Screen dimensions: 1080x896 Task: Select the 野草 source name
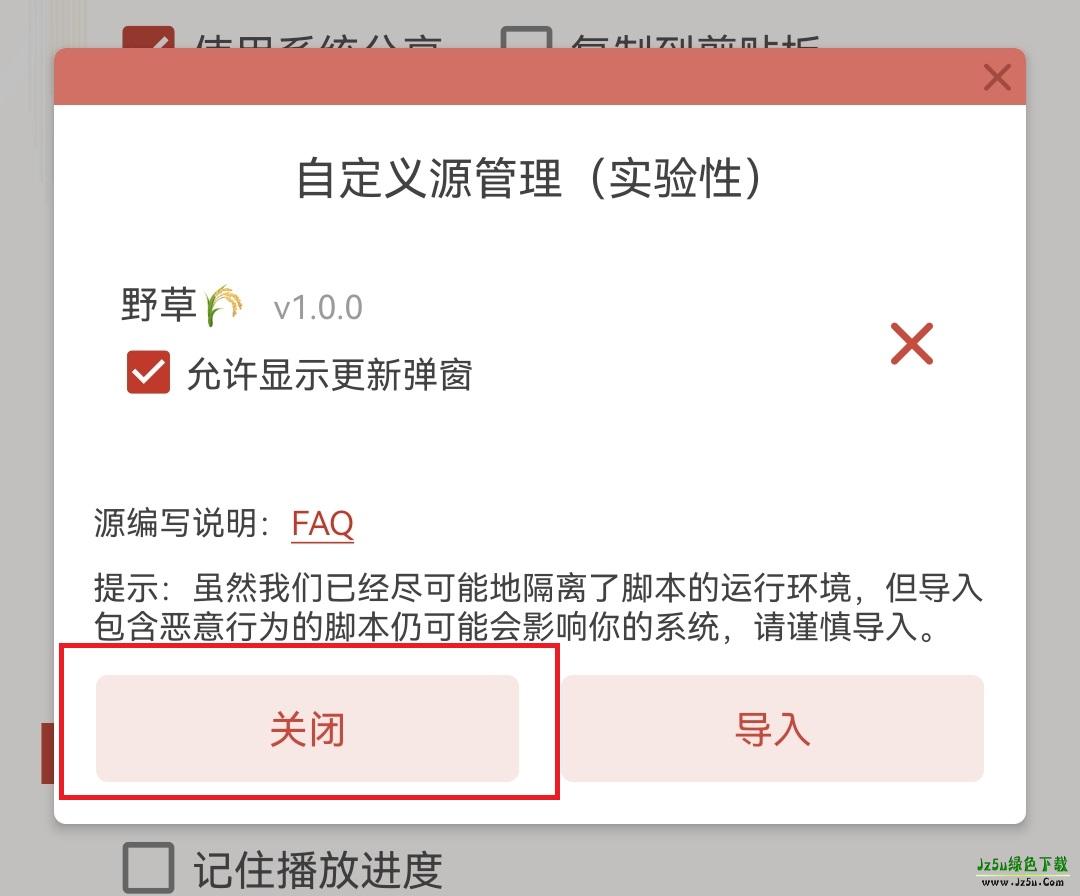(158, 304)
